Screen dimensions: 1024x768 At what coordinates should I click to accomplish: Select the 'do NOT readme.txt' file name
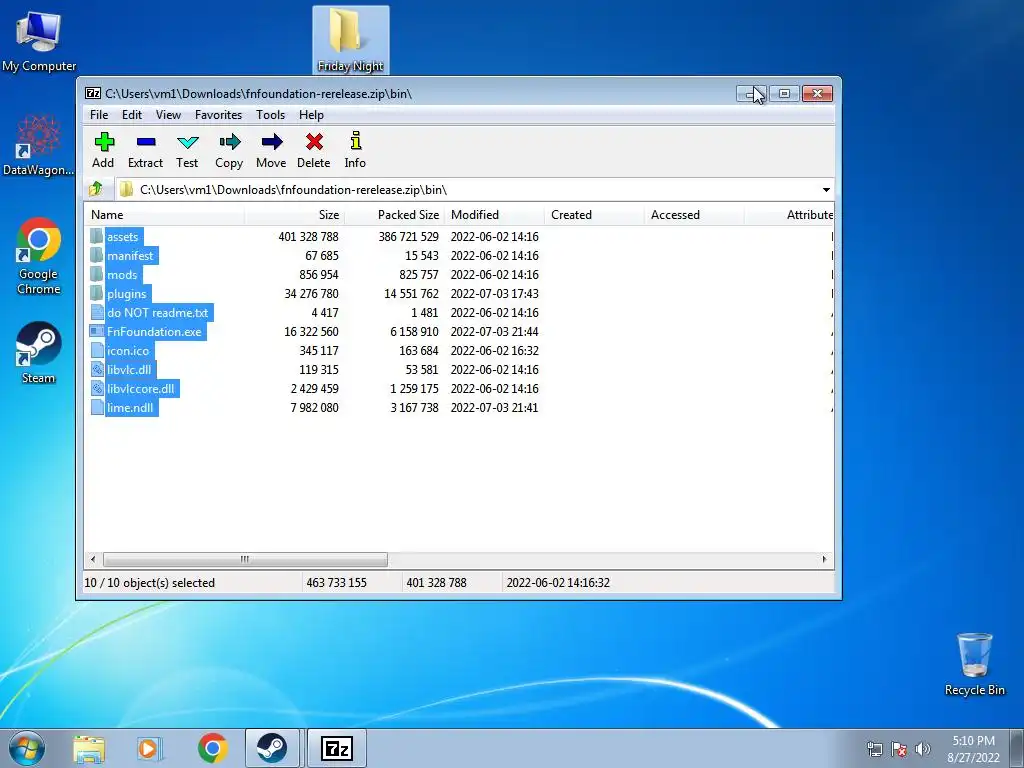(157, 313)
